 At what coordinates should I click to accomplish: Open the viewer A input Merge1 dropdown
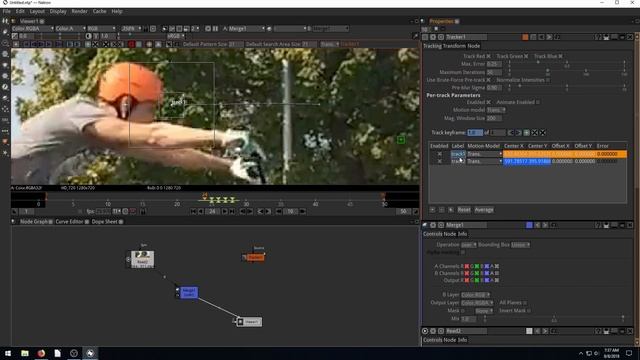tap(246, 29)
